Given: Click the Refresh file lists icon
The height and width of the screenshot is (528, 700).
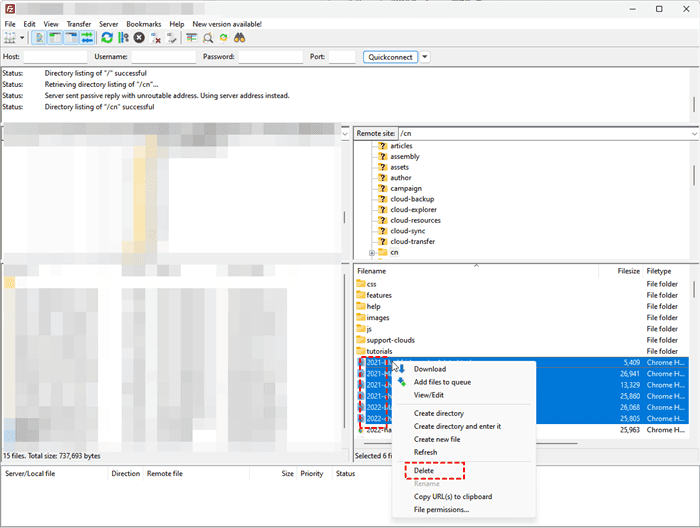Looking at the screenshot, I should (107, 38).
